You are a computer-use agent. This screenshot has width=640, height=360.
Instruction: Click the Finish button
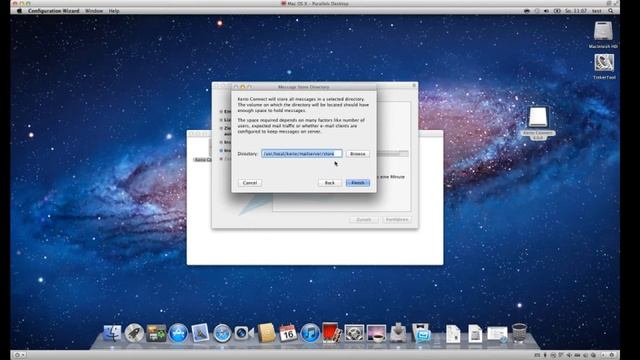pyautogui.click(x=358, y=183)
